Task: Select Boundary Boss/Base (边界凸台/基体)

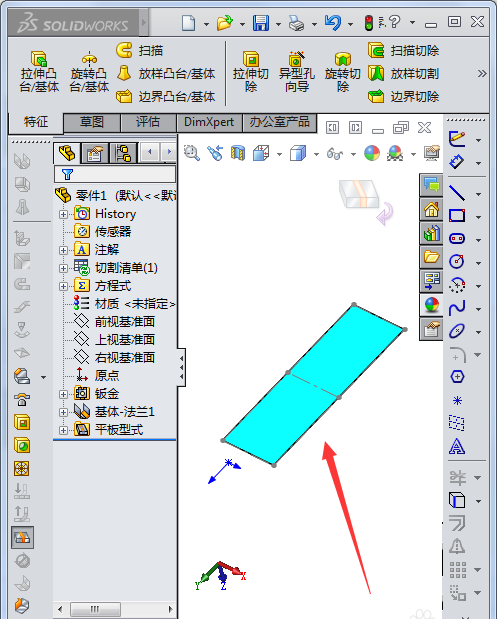Action: point(166,96)
